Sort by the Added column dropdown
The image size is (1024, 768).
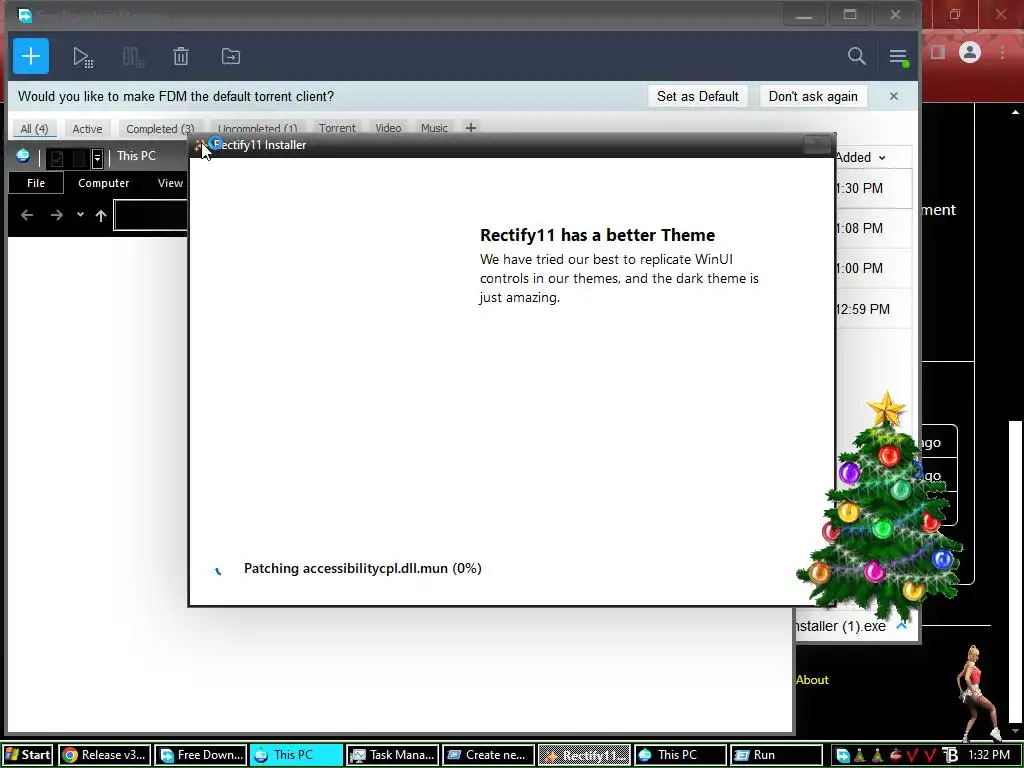(x=861, y=157)
